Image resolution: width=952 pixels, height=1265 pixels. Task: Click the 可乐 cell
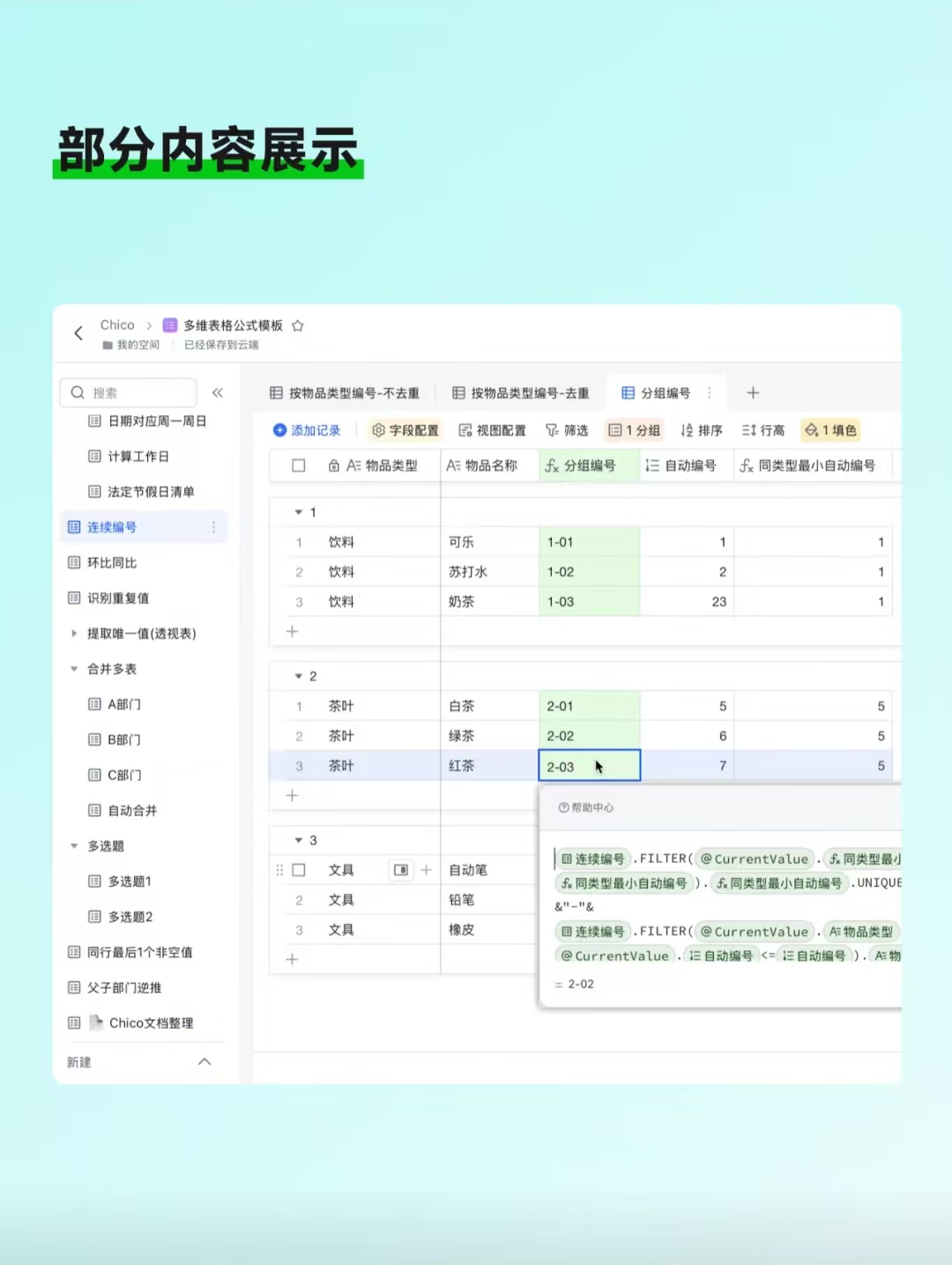coord(489,542)
